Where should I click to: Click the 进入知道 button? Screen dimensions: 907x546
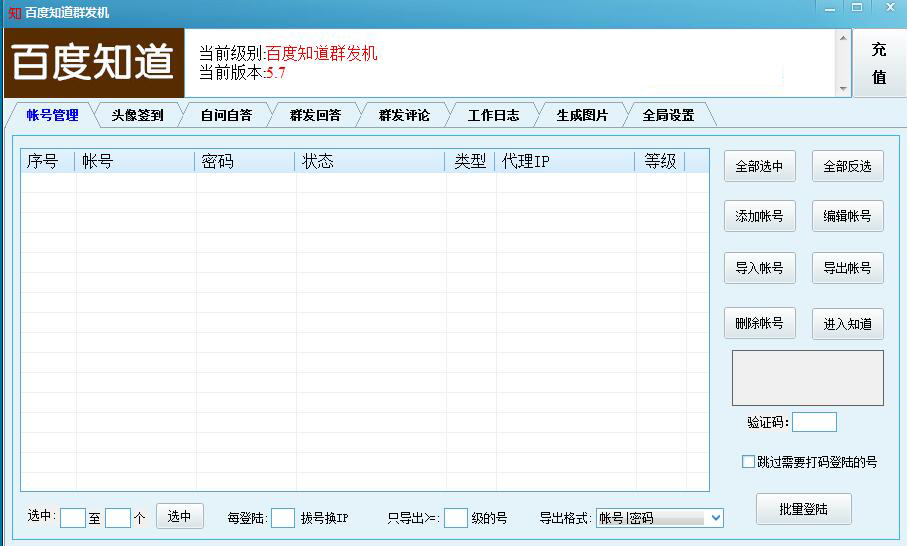click(x=847, y=324)
